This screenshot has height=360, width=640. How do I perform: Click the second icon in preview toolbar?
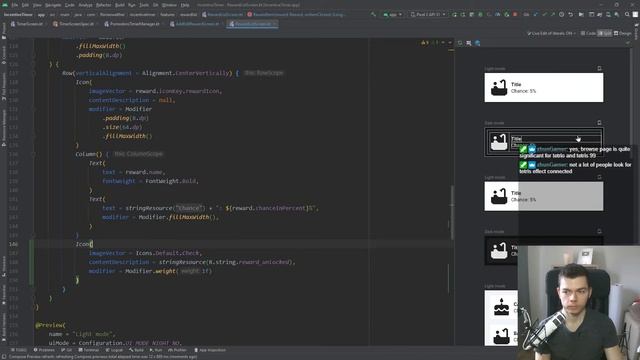pos(469,43)
